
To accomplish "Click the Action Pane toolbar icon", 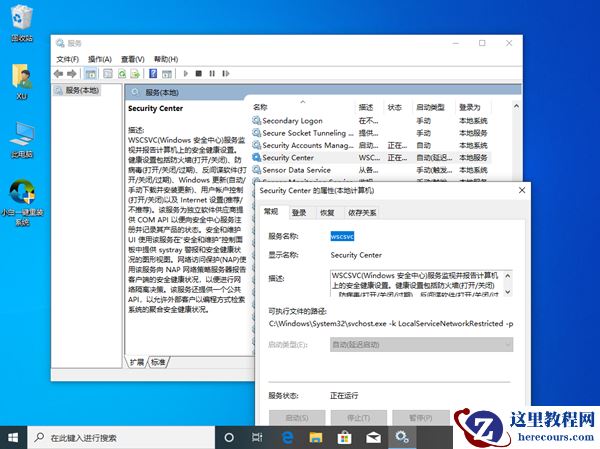I will point(166,73).
